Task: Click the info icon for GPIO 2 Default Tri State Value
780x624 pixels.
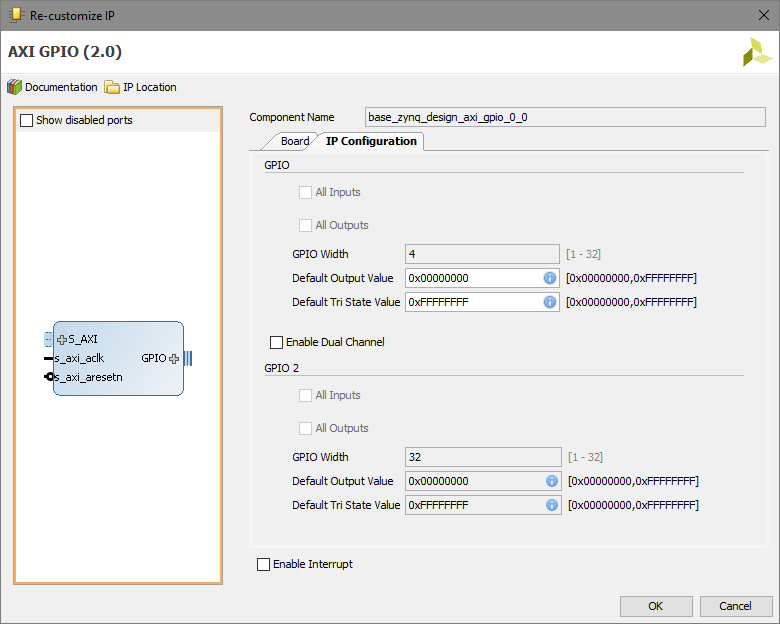Action: click(551, 505)
